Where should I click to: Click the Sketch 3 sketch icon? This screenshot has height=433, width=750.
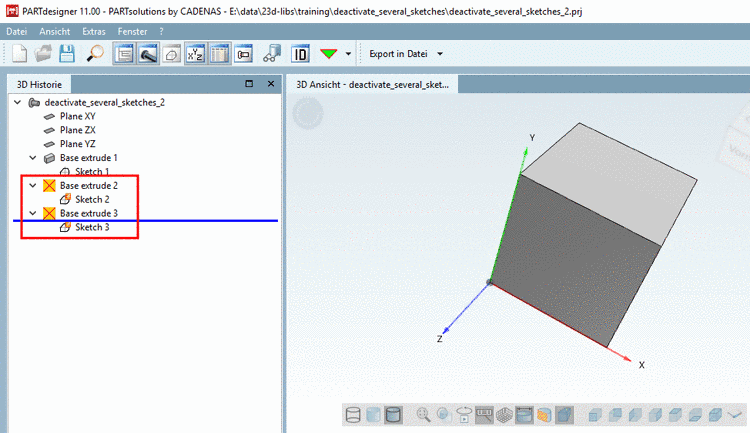coord(66,227)
